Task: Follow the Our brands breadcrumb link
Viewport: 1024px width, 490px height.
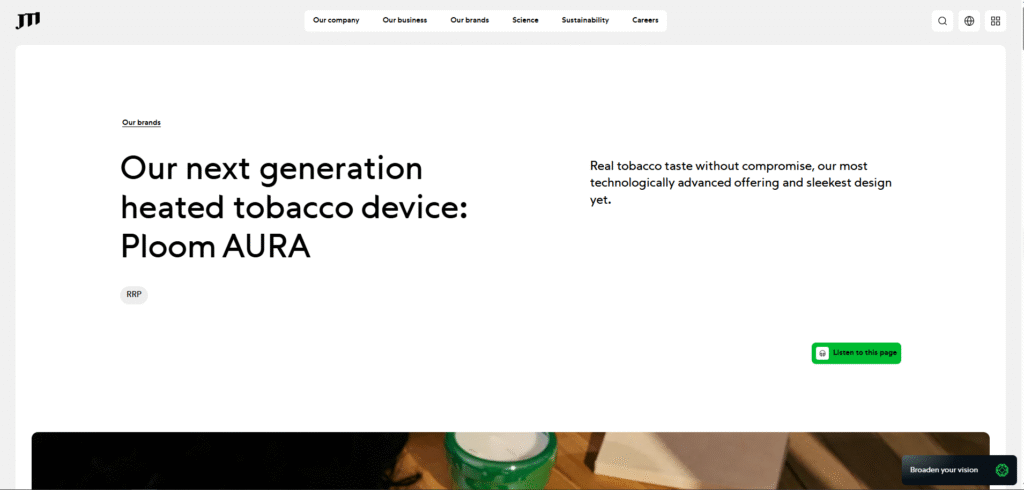Action: tap(141, 123)
